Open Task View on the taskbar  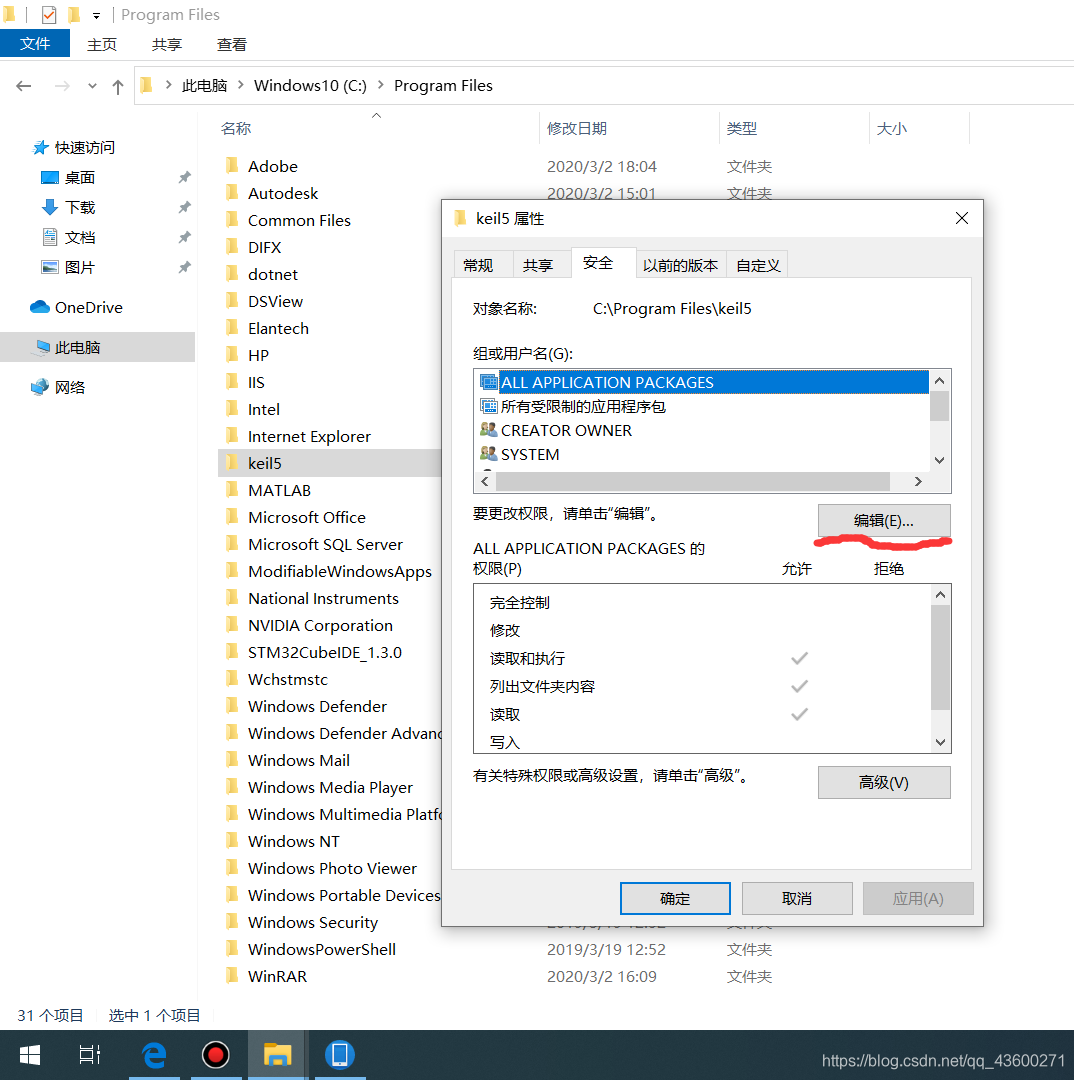pyautogui.click(x=89, y=1055)
